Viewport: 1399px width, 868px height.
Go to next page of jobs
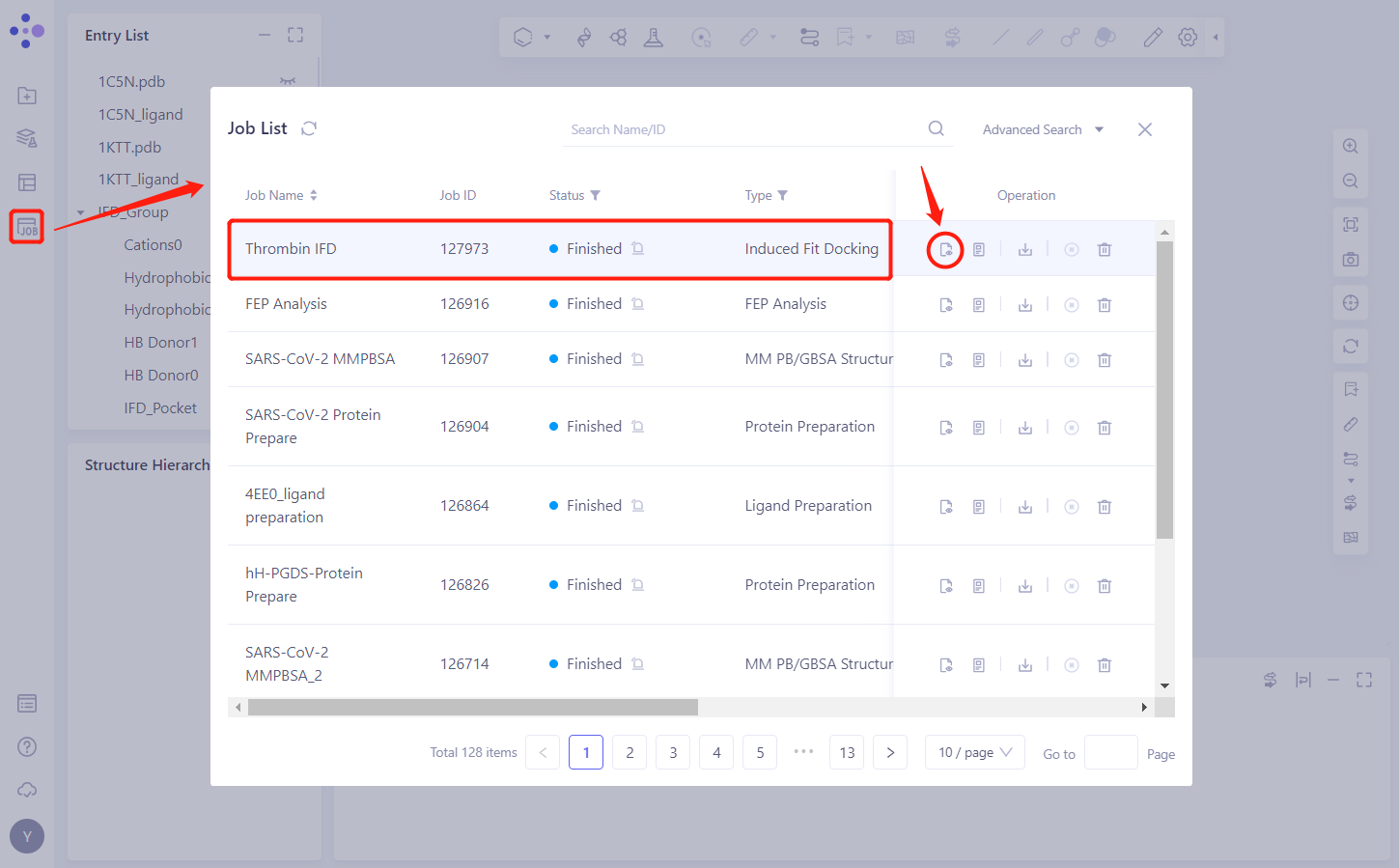click(889, 752)
